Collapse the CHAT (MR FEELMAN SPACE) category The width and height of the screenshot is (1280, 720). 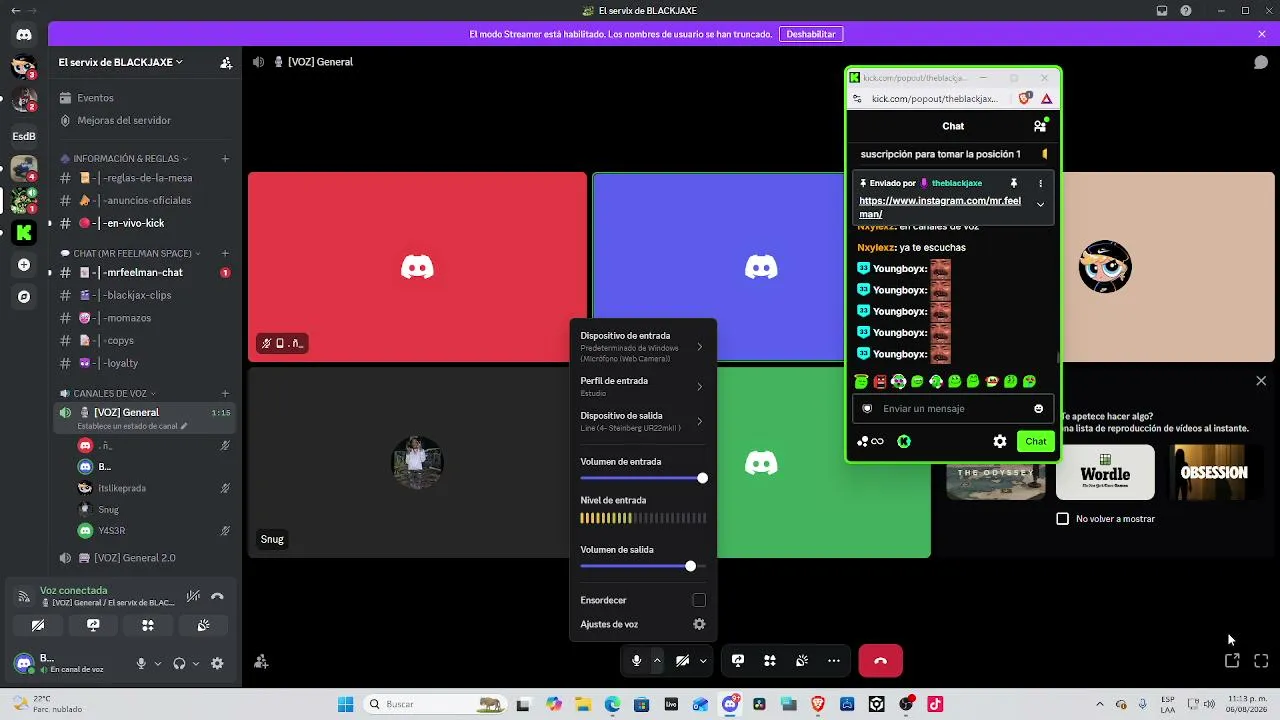131,253
